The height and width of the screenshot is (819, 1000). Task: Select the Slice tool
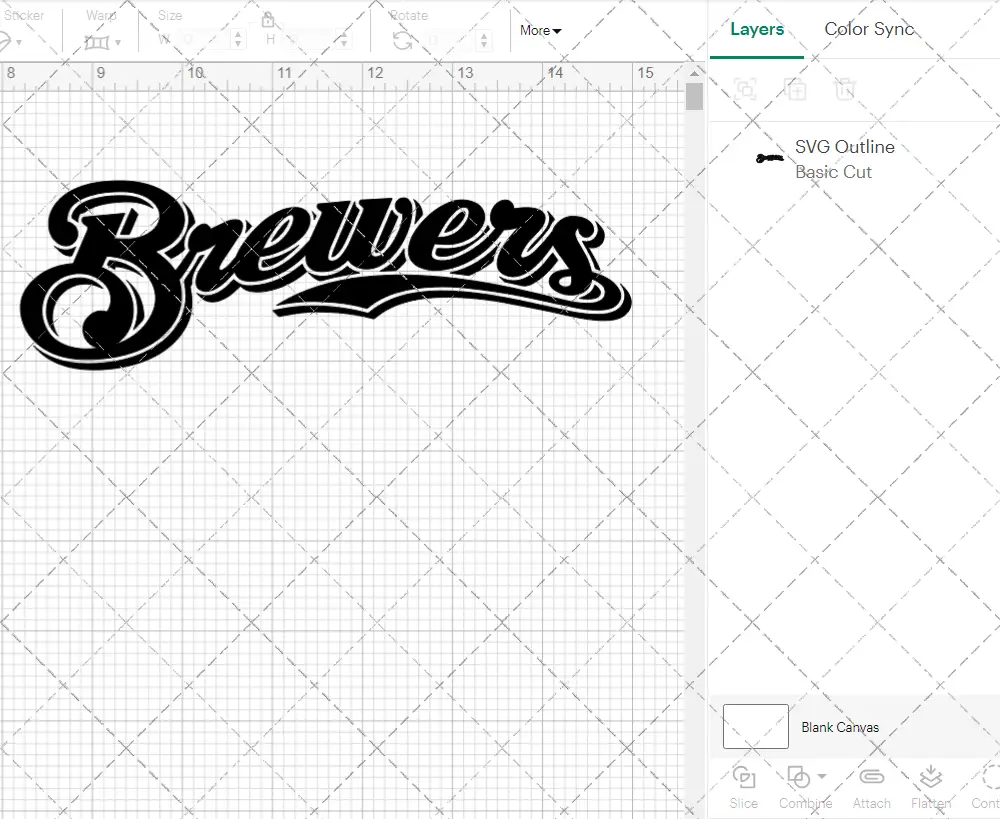[743, 786]
